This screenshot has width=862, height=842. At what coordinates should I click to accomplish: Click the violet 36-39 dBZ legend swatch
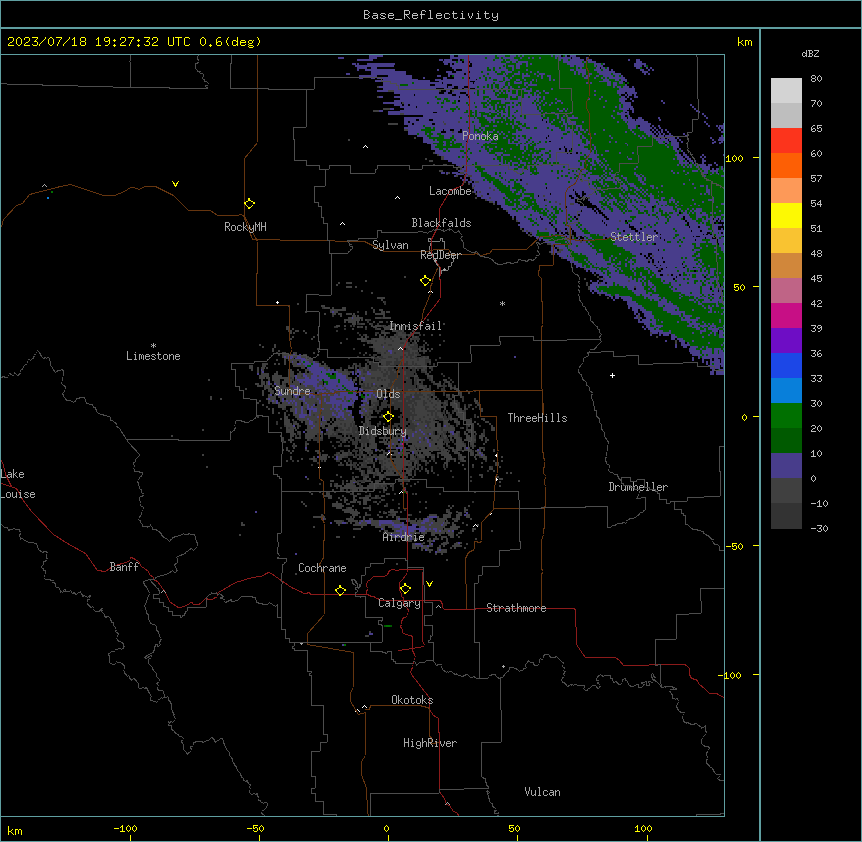pyautogui.click(x=786, y=341)
